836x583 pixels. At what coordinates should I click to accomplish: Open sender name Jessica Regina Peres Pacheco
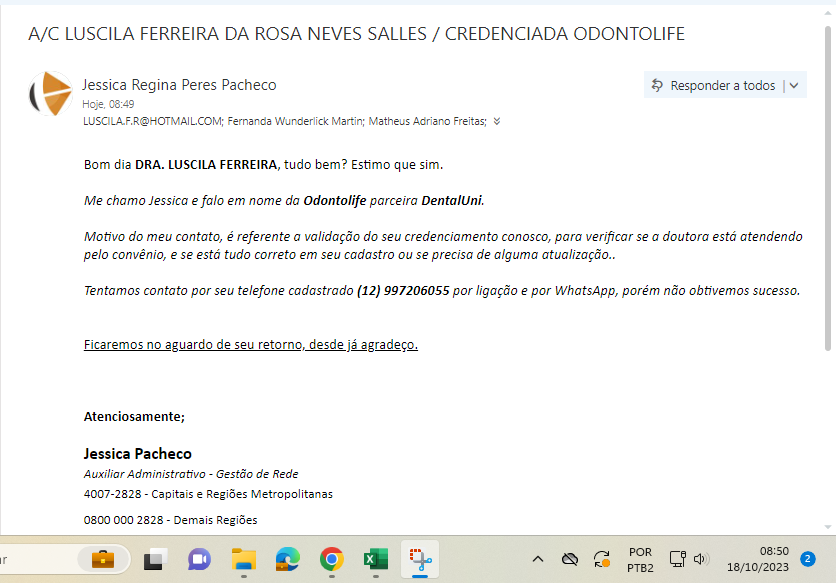click(179, 85)
